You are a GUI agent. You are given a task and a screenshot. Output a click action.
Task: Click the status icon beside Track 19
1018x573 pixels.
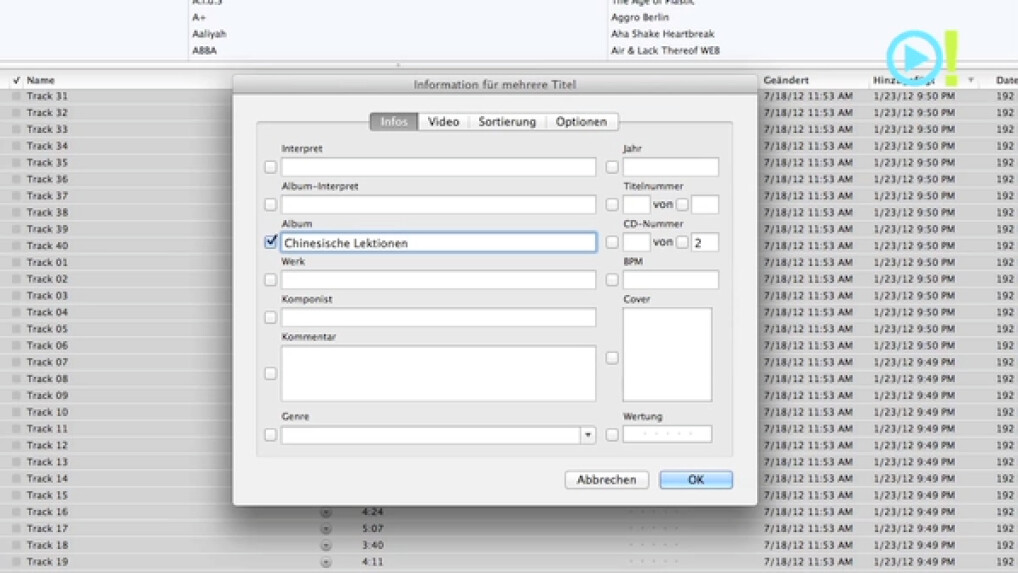326,562
